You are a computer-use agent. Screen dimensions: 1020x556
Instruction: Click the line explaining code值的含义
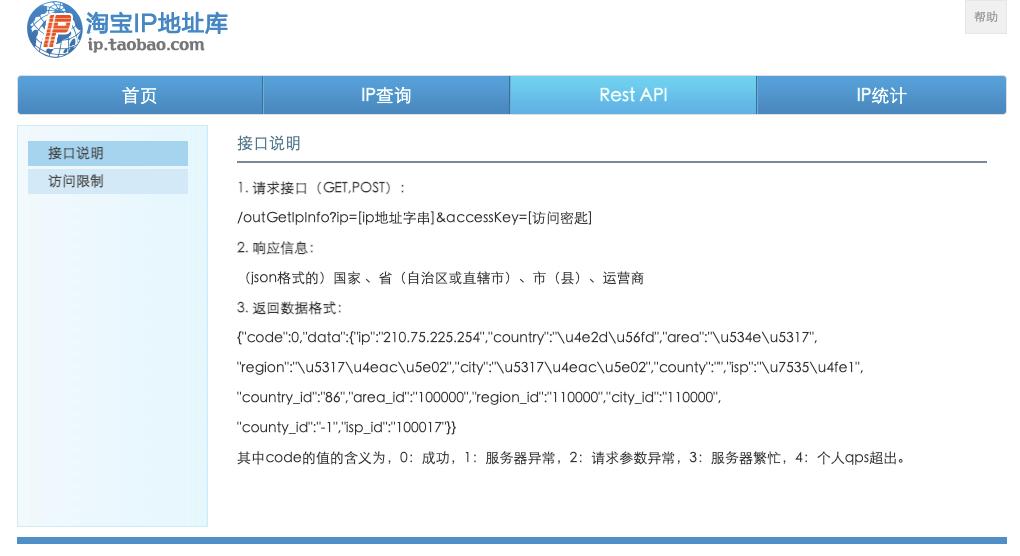[x=571, y=458]
